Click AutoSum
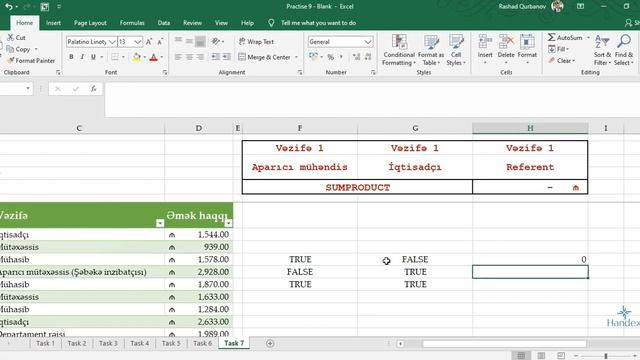Image resolution: width=640 pixels, height=360 pixels. [565, 38]
